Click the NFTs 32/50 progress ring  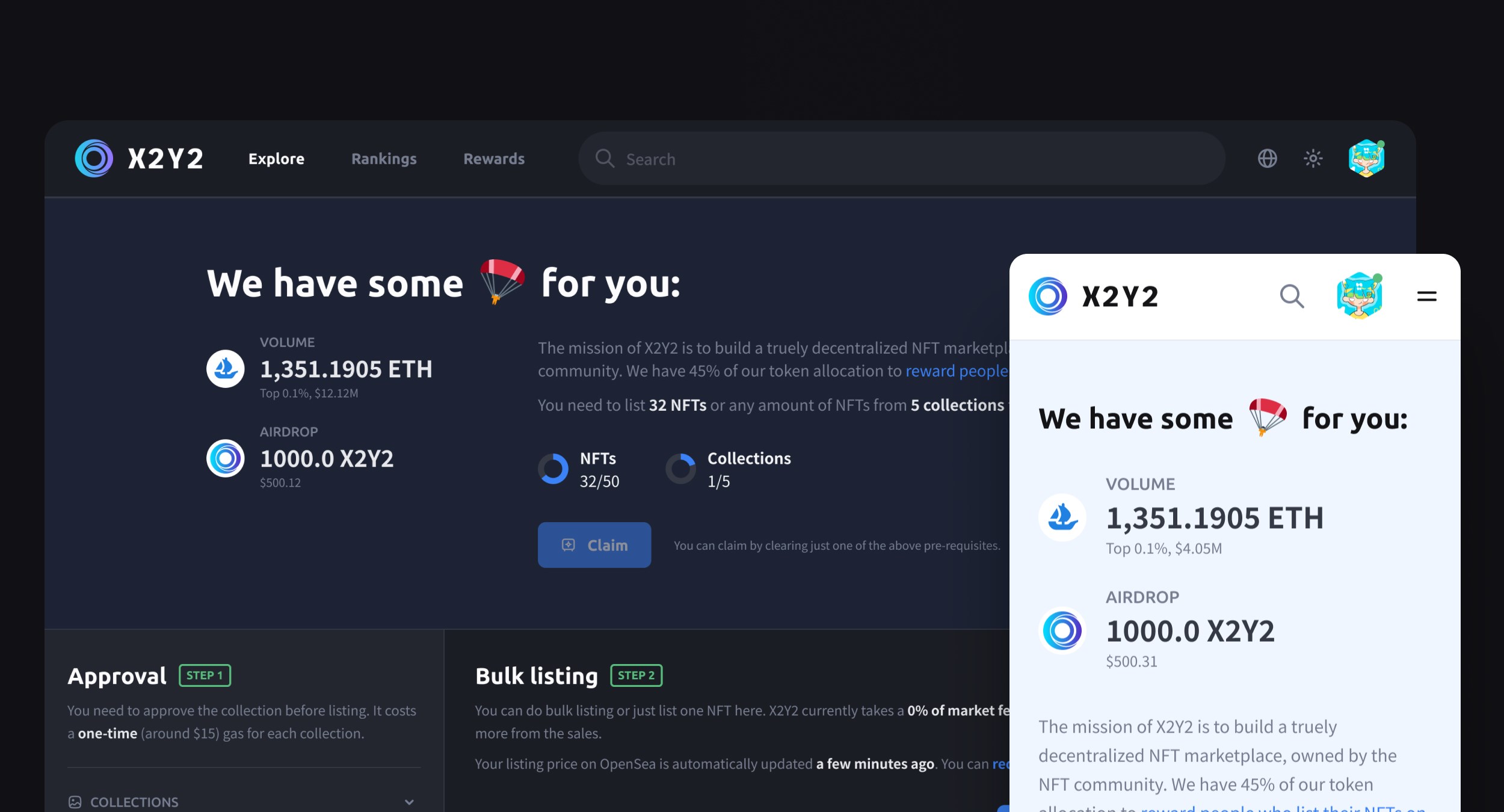(x=553, y=469)
